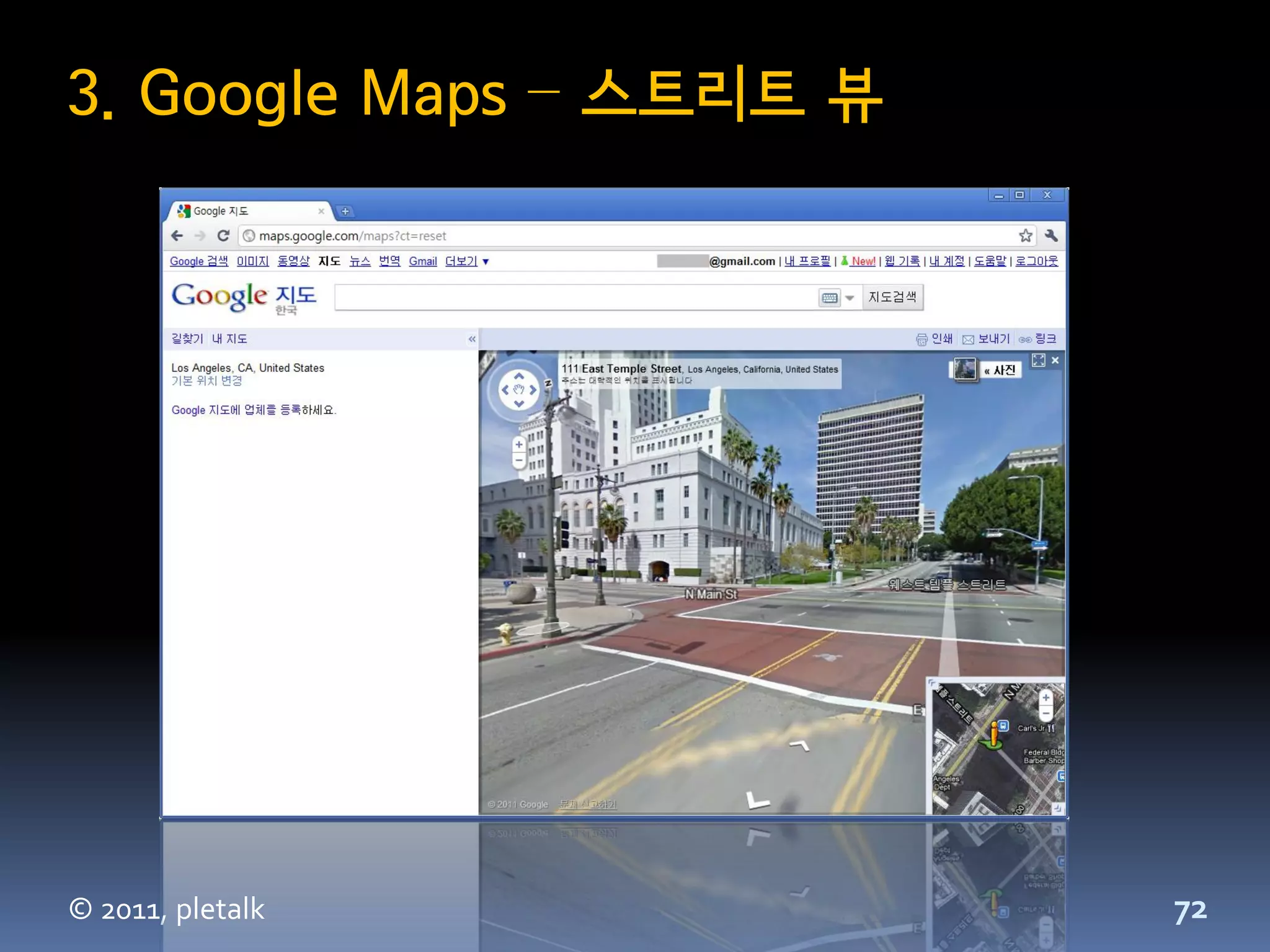Click the 로그아웃 sign-out link
Image resolution: width=1270 pixels, height=952 pixels.
(x=1037, y=261)
